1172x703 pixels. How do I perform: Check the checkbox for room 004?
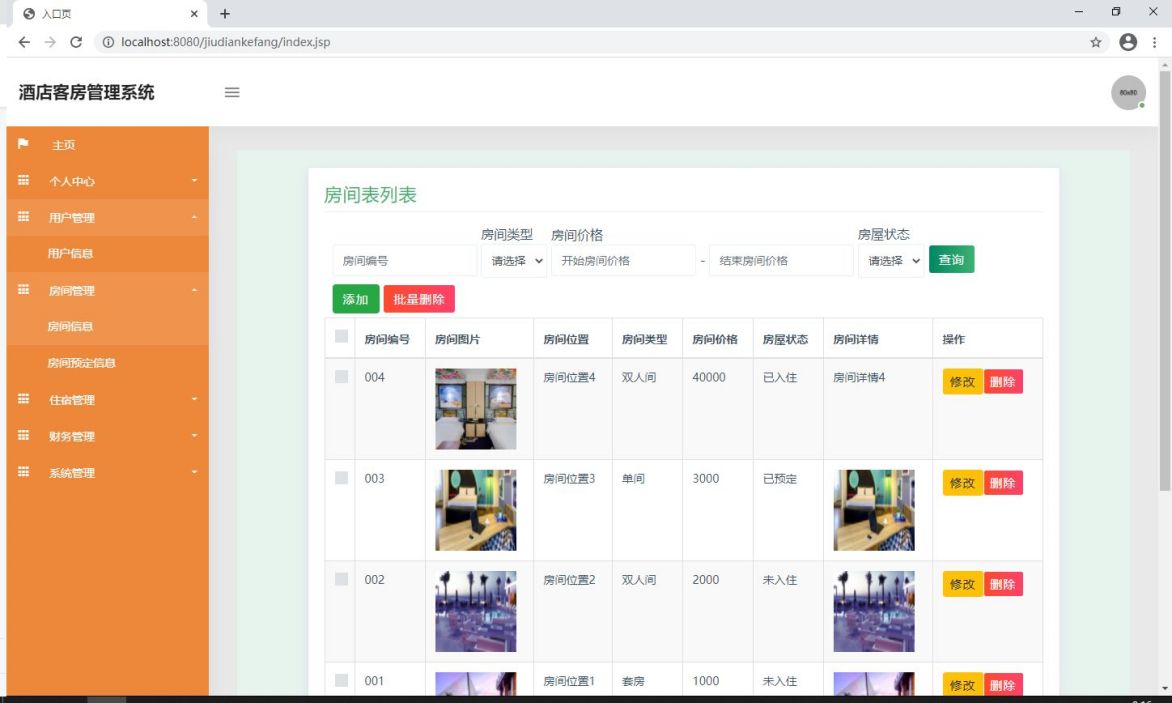point(342,377)
